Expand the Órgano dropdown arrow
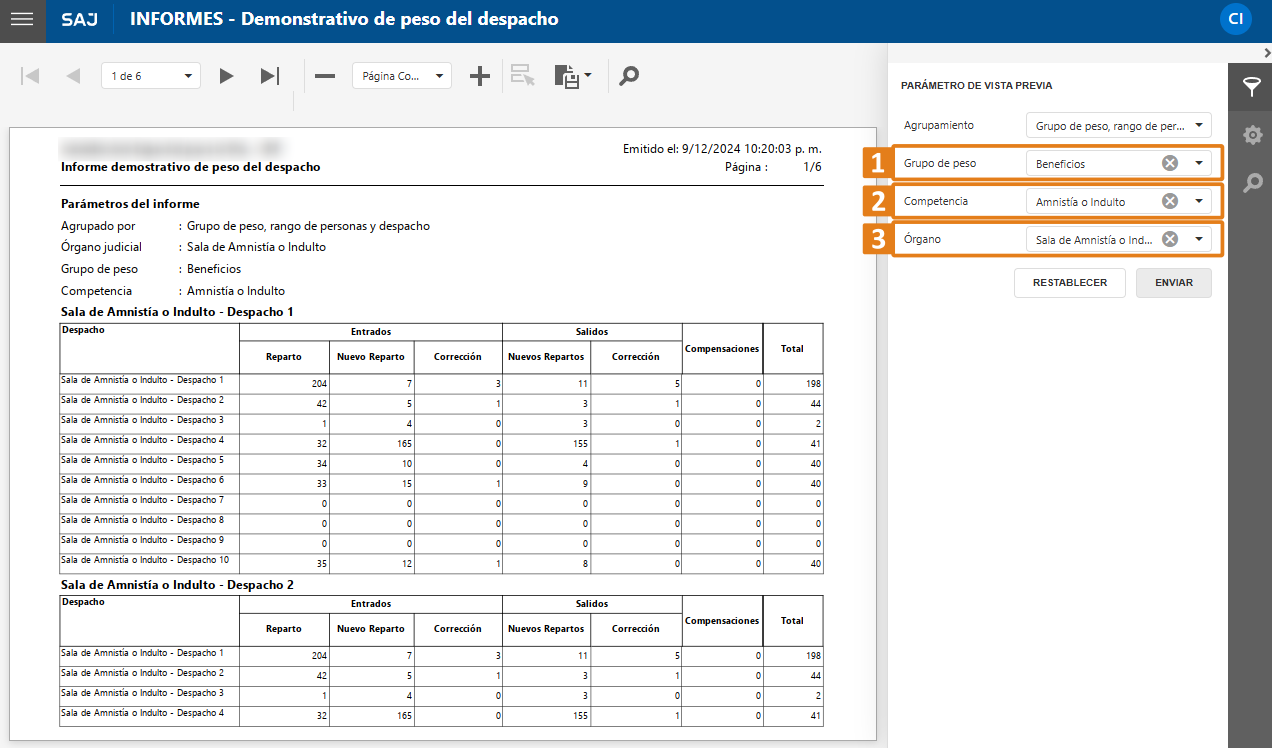Image resolution: width=1272 pixels, height=750 pixels. click(1198, 240)
